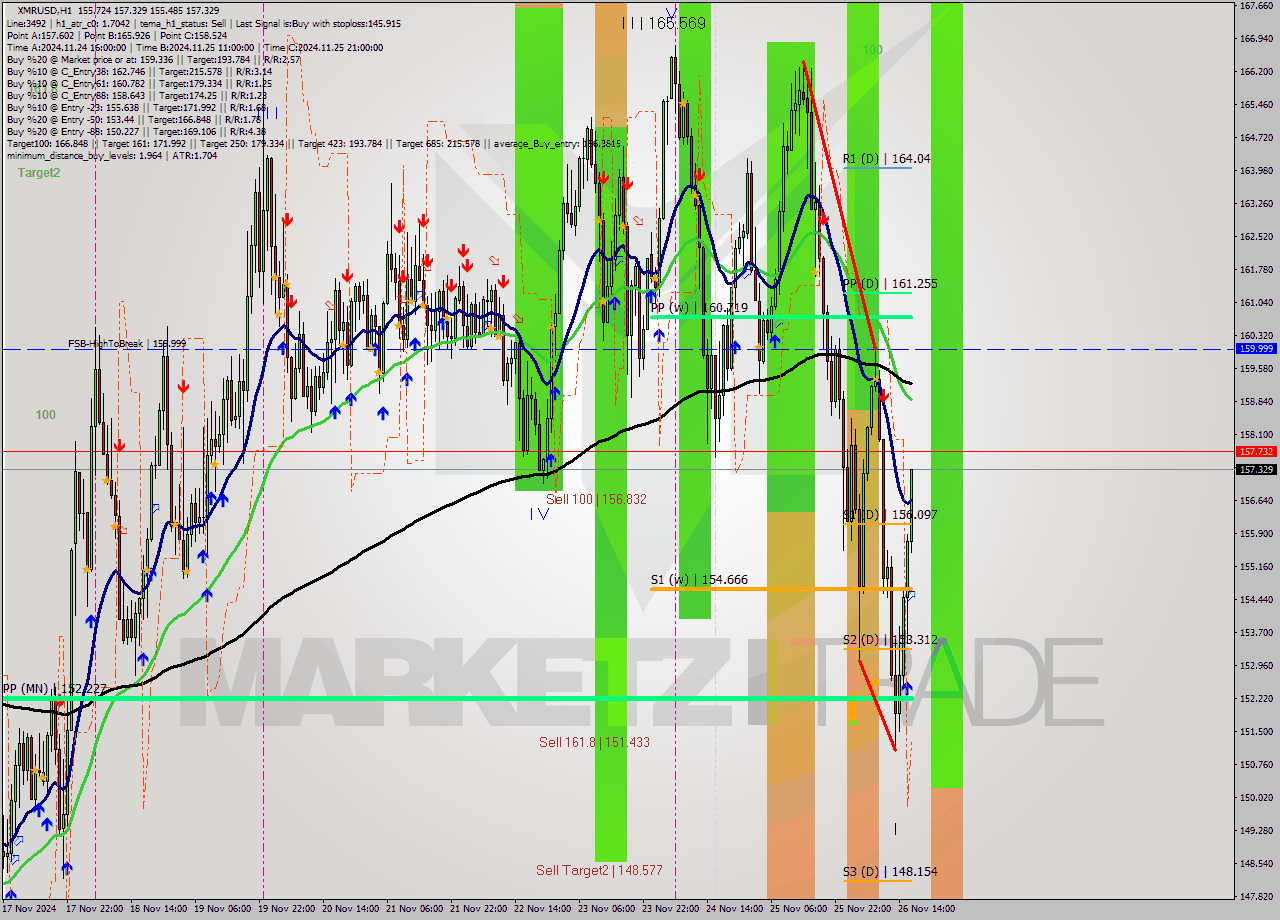Select the 19 Nov 22:00 time label
Viewport: 1280px width, 920px height.
(286, 910)
